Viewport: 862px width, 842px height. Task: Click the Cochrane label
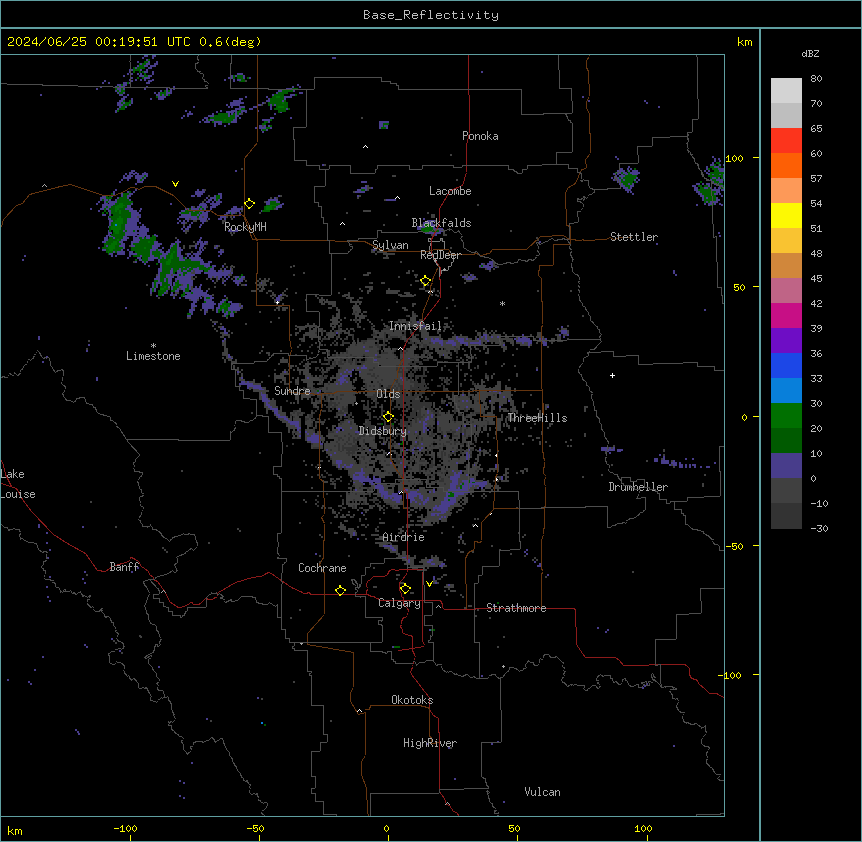(x=322, y=568)
